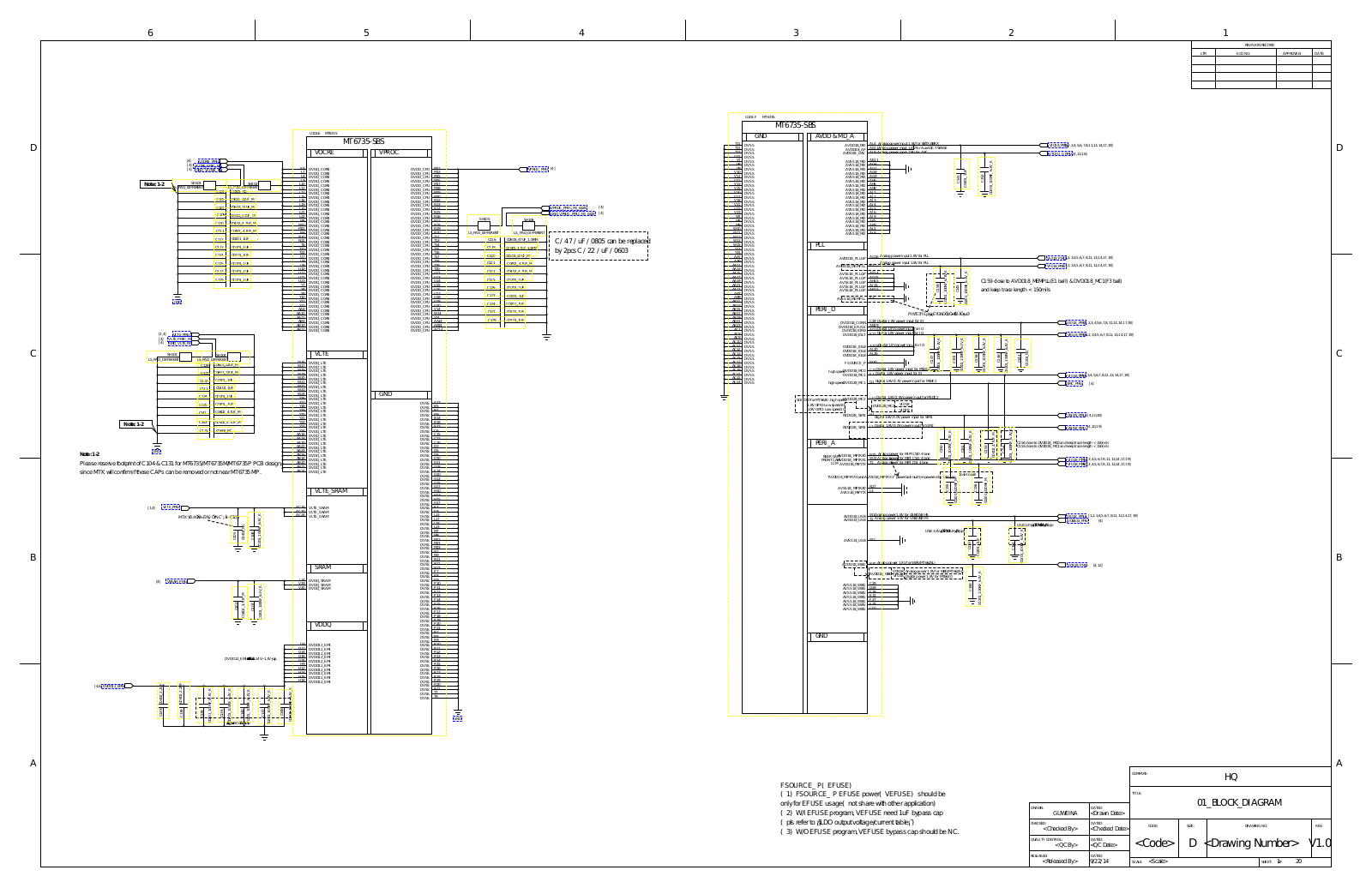Screen dimensions: 1372x888
Task: Click the 'since MTK will confirm' note line
Action: pyautogui.click(x=170, y=472)
